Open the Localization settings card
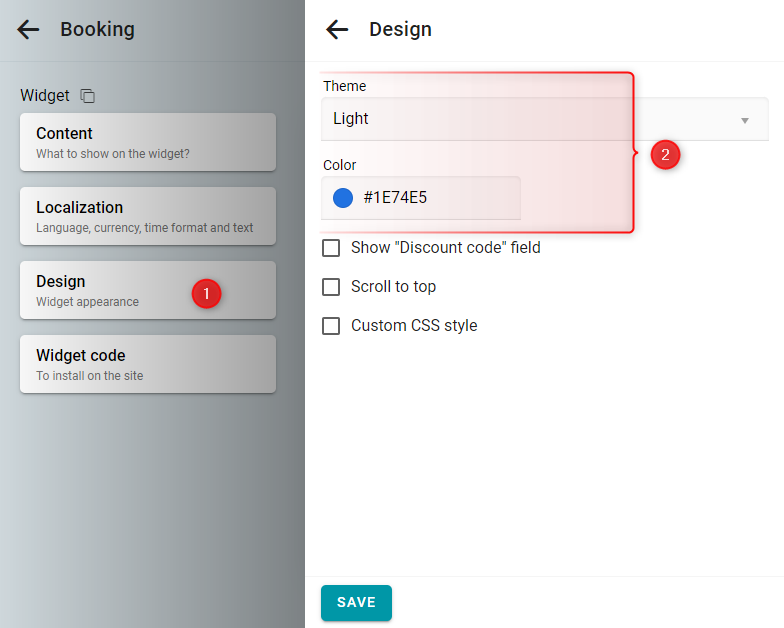 click(x=148, y=216)
